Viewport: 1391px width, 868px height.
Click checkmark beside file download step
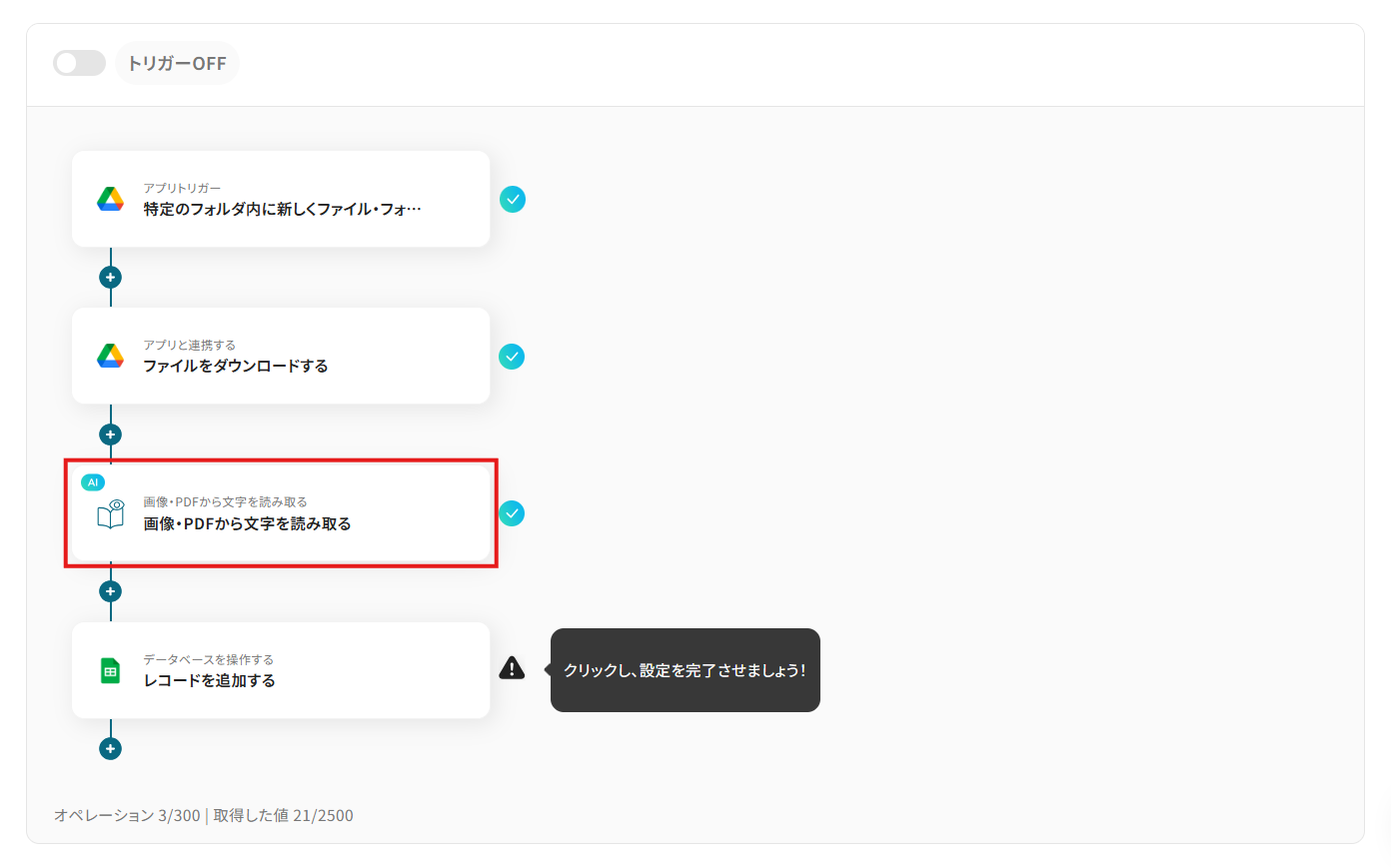pyautogui.click(x=512, y=357)
